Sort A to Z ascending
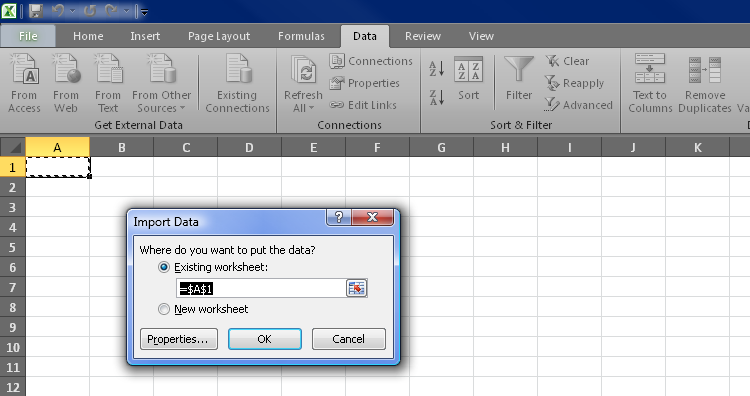 pyautogui.click(x=437, y=69)
